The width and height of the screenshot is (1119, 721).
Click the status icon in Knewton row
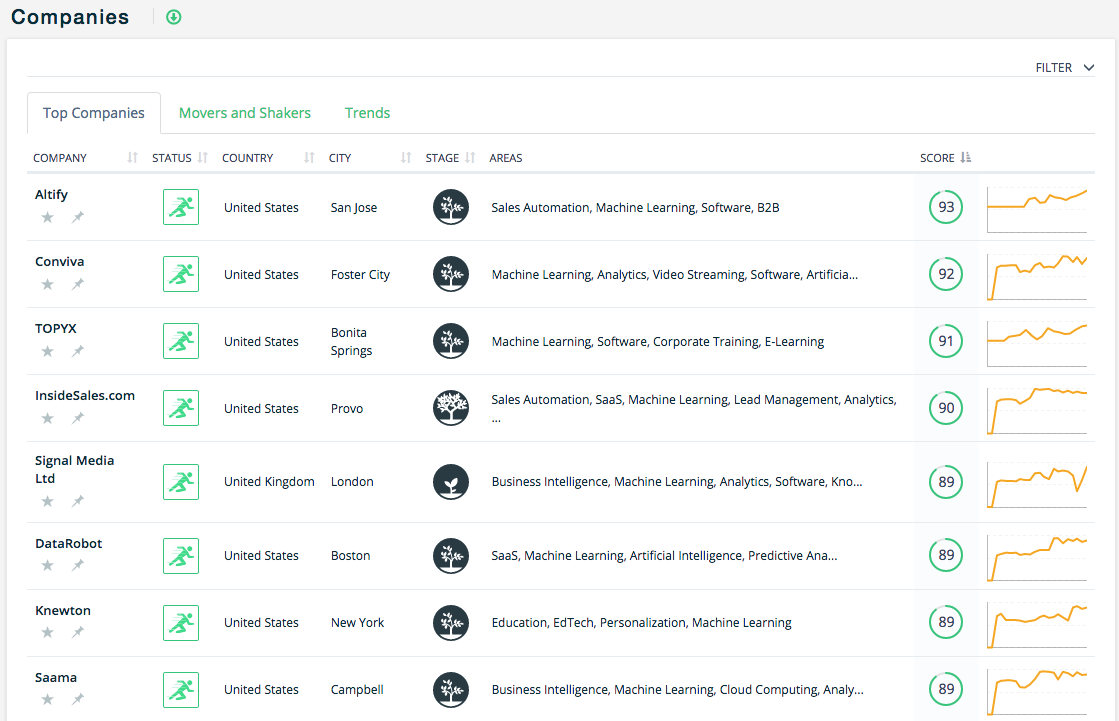(x=181, y=622)
